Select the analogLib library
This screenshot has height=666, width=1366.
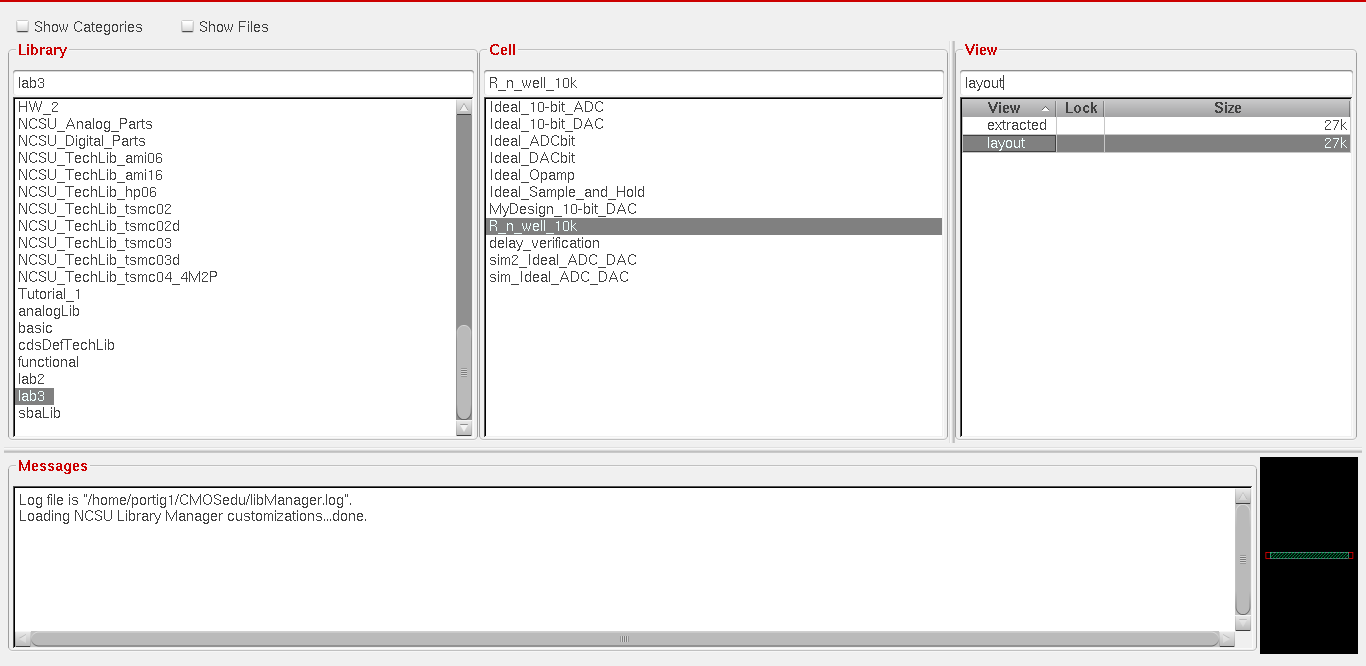pos(49,311)
